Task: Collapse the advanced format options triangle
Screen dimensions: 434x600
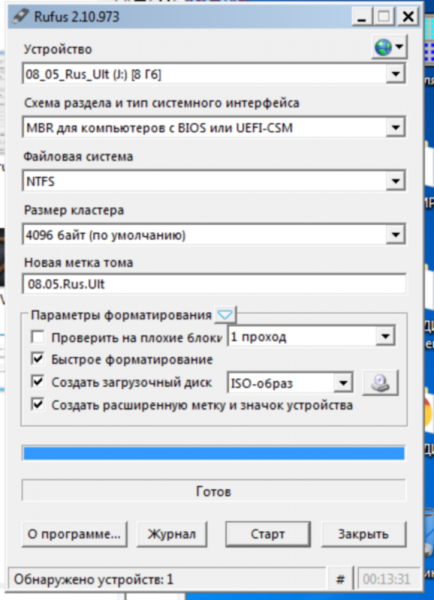Action: 225,315
